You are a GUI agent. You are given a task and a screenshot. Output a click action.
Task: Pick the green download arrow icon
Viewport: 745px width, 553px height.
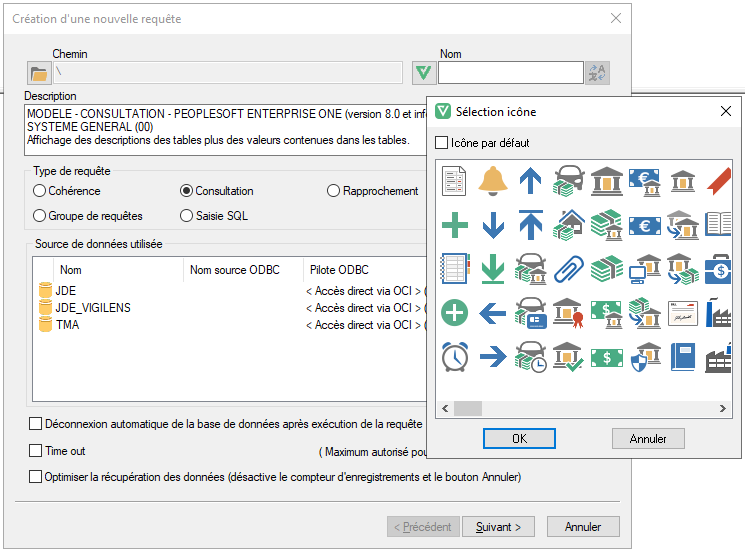click(492, 269)
